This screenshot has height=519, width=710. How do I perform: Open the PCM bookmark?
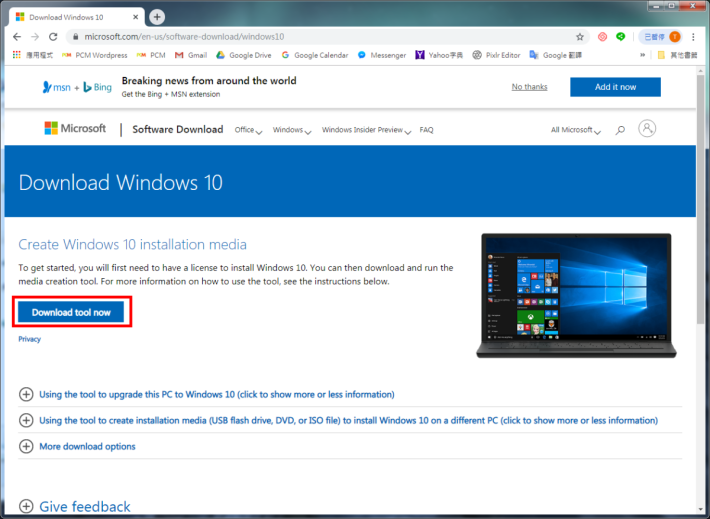151,55
